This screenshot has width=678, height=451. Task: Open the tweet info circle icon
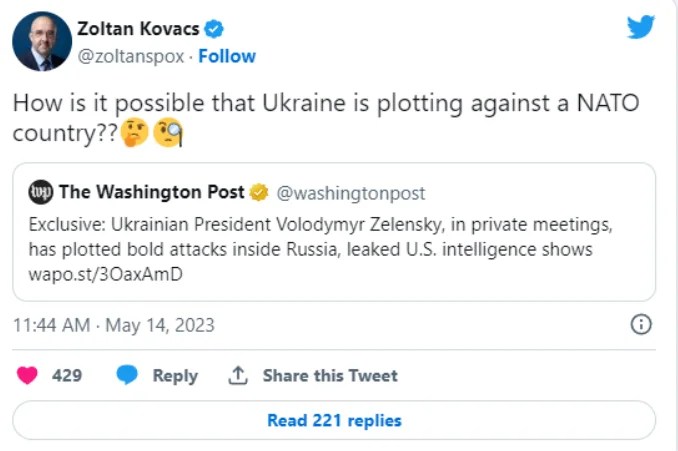pyautogui.click(x=641, y=325)
